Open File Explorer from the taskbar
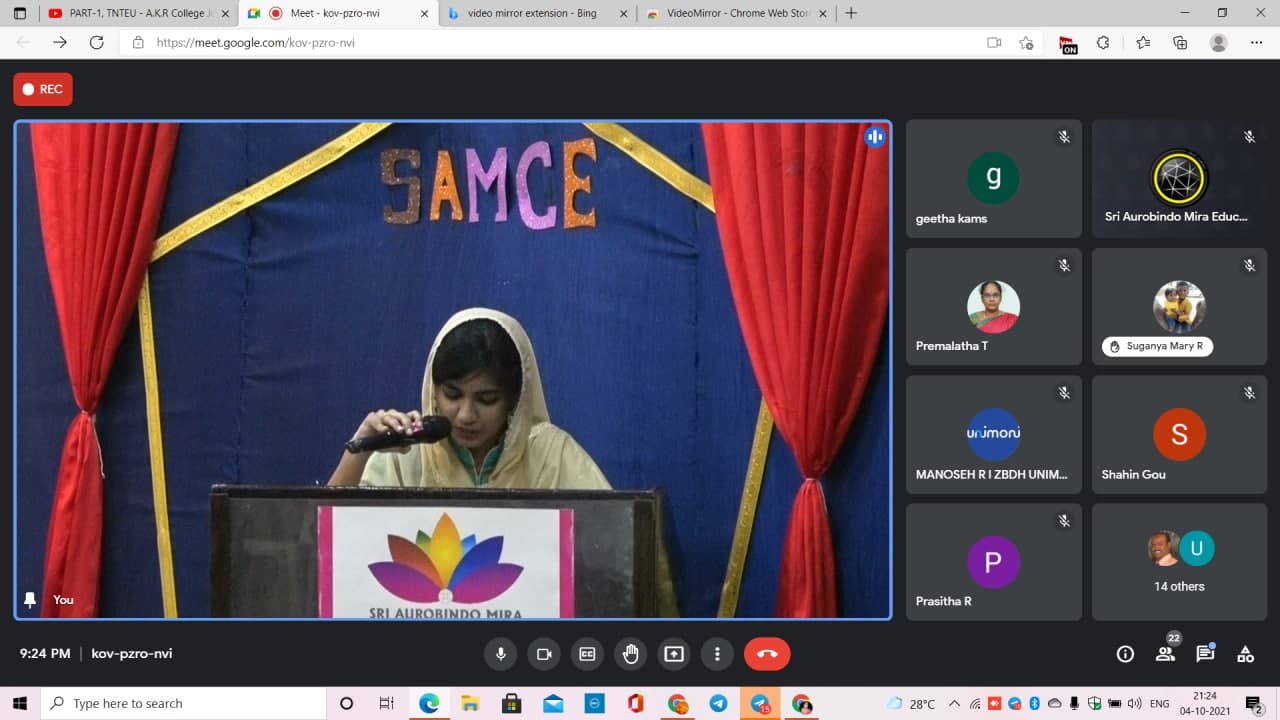This screenshot has height=720, width=1280. 470,703
